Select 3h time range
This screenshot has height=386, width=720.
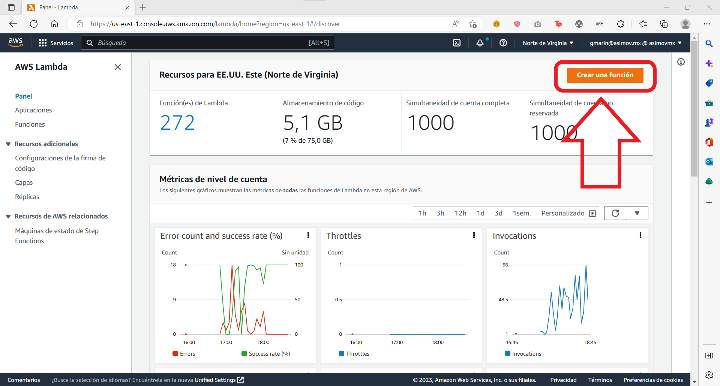[440, 213]
